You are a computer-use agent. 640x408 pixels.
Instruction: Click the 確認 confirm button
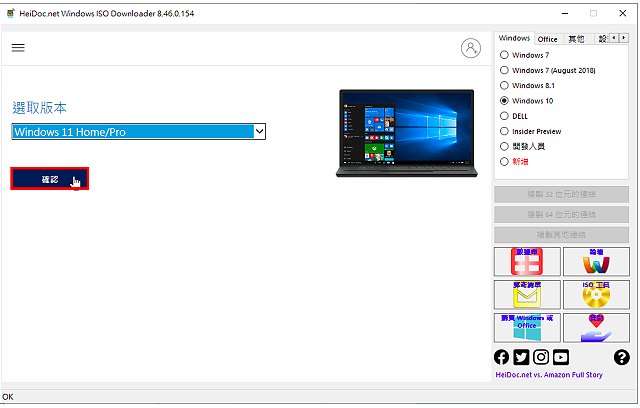pyautogui.click(x=49, y=179)
